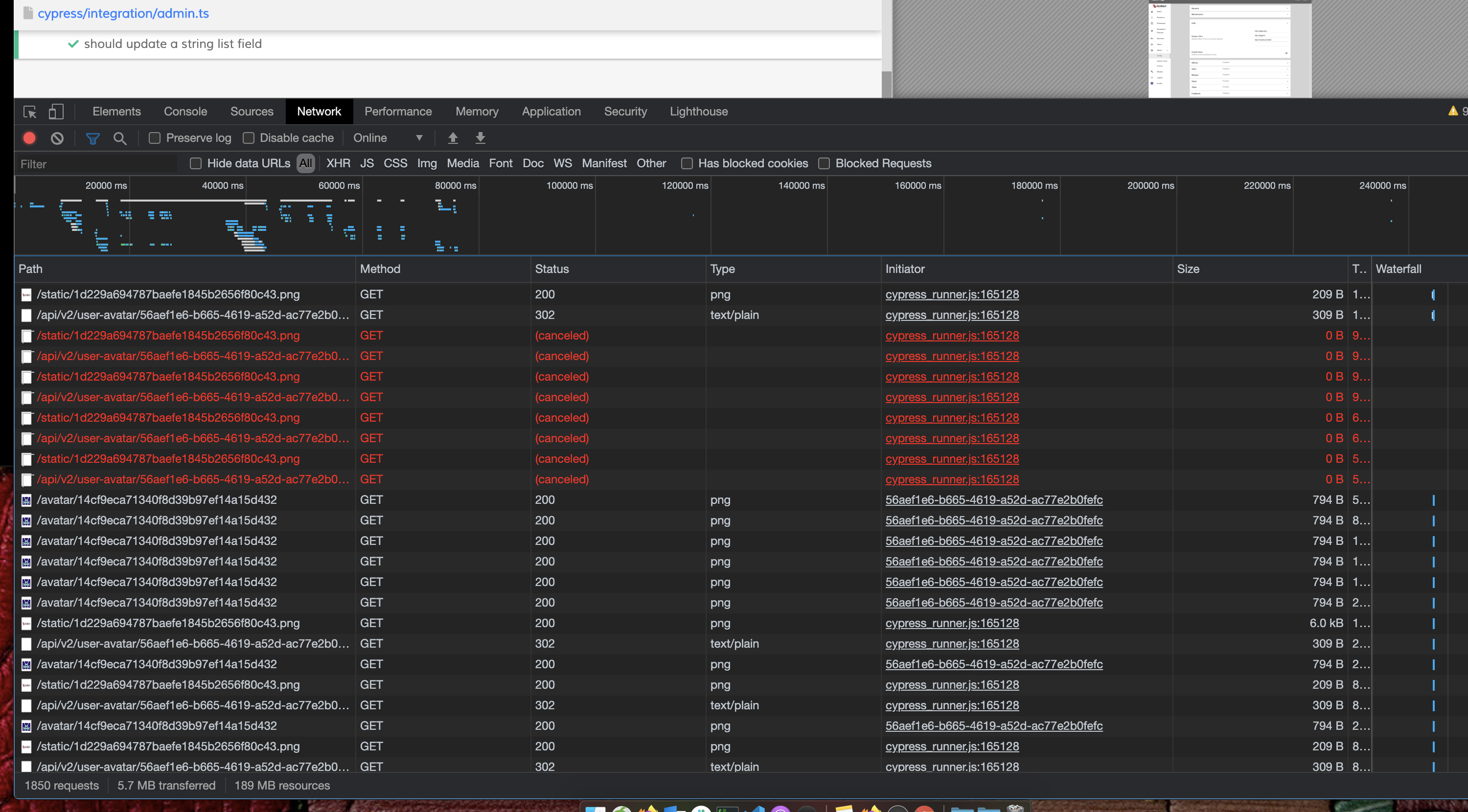This screenshot has height=812, width=1468.
Task: Clear all network requests
Action: pyautogui.click(x=56, y=138)
